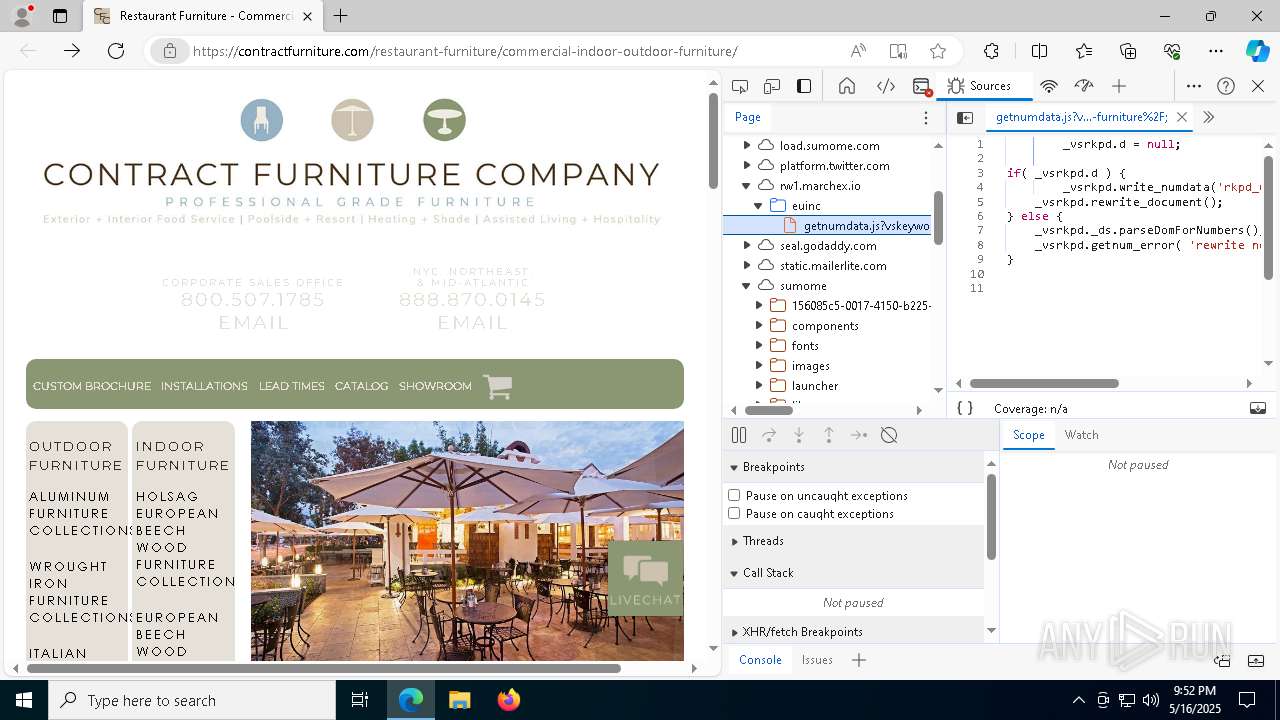Click the DevTools dock side icon
1280x720 pixels.
click(804, 86)
